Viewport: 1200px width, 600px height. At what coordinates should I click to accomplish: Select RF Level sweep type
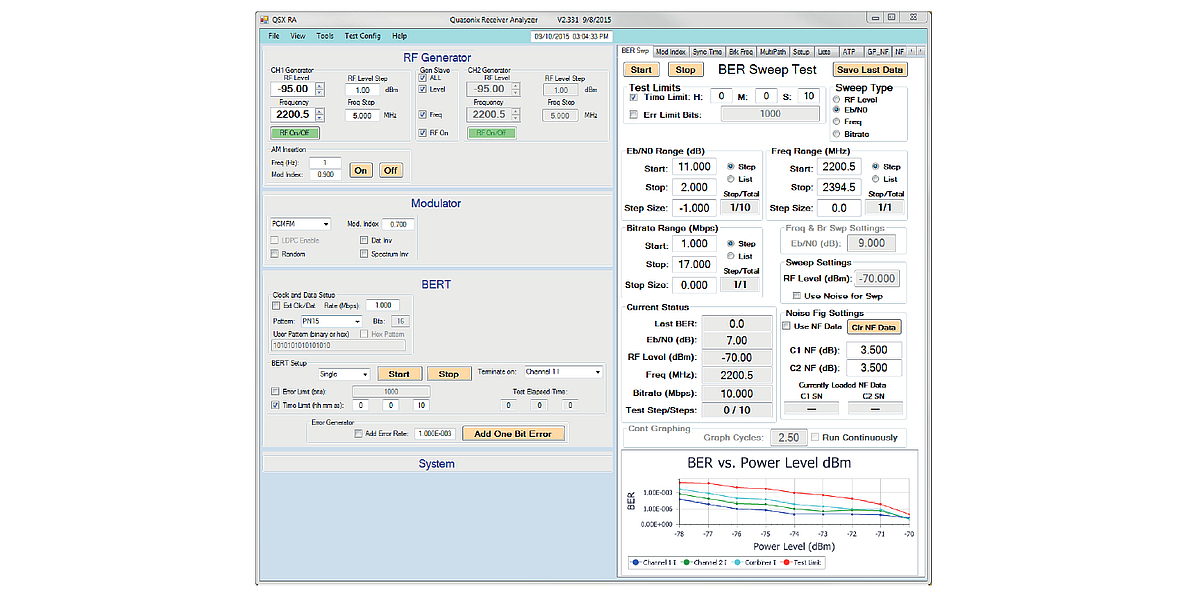click(x=837, y=100)
